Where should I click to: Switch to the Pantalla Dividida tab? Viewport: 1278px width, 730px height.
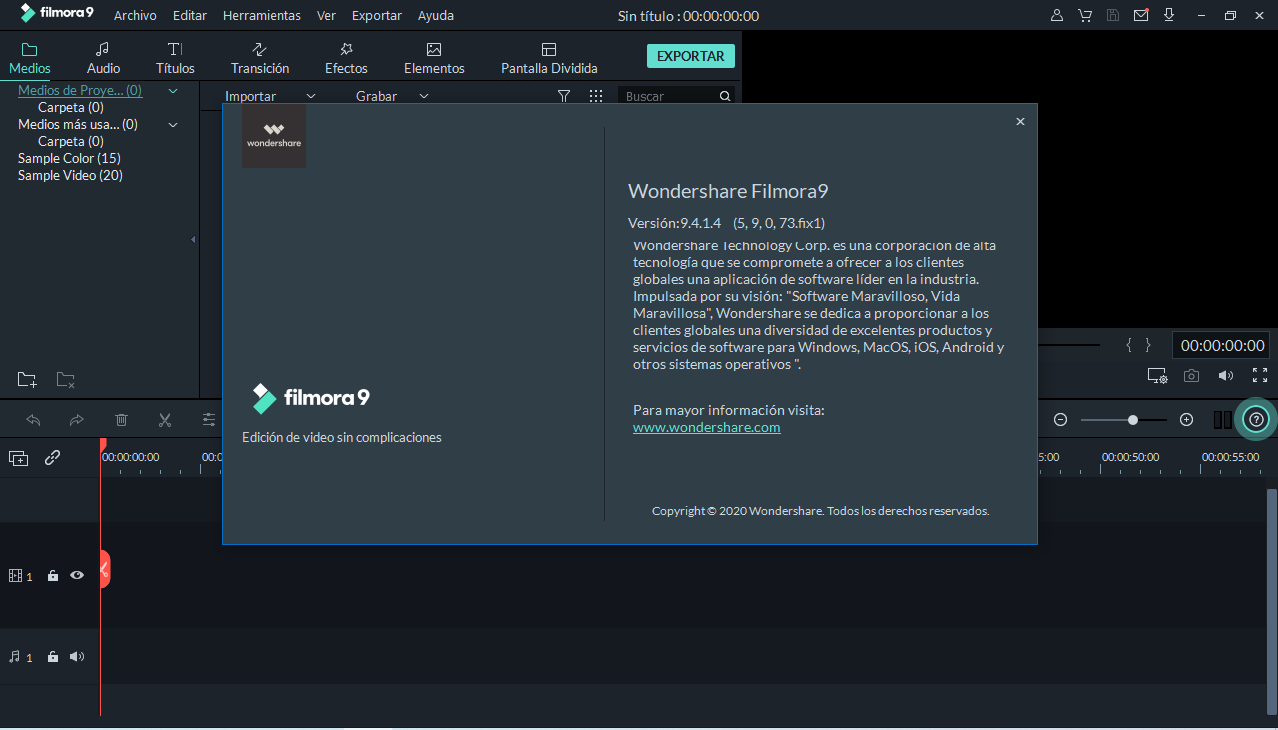(549, 58)
